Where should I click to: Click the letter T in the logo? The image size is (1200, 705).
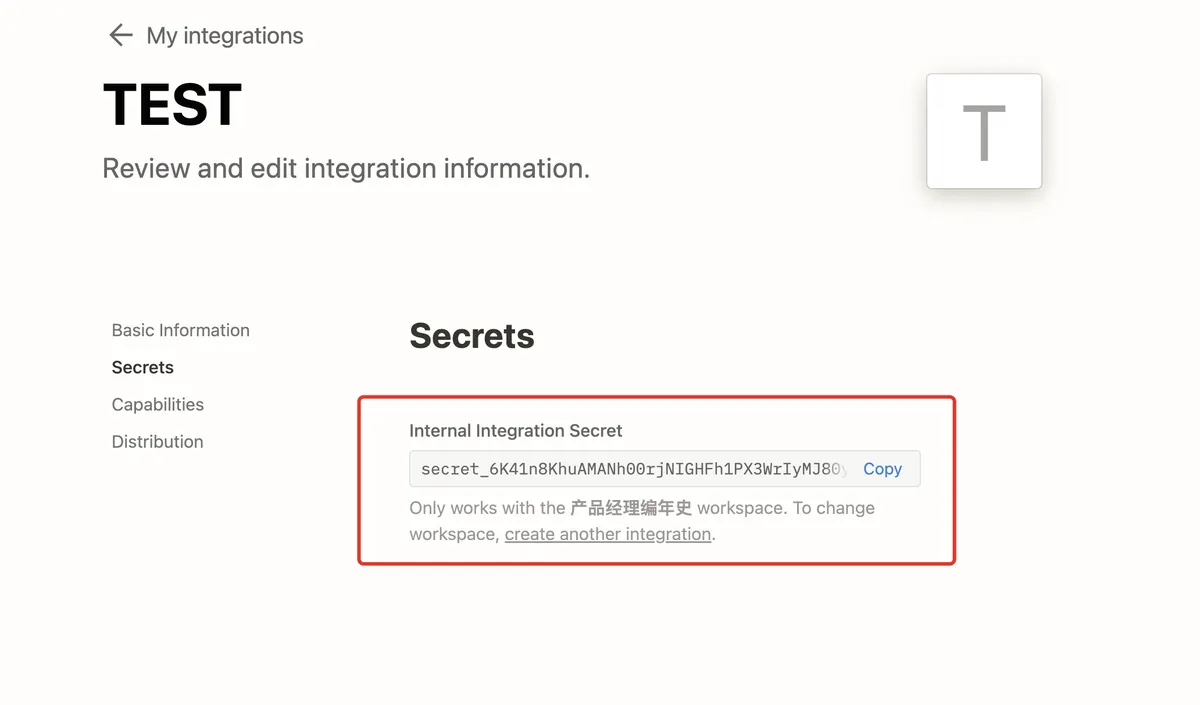[x=984, y=133]
